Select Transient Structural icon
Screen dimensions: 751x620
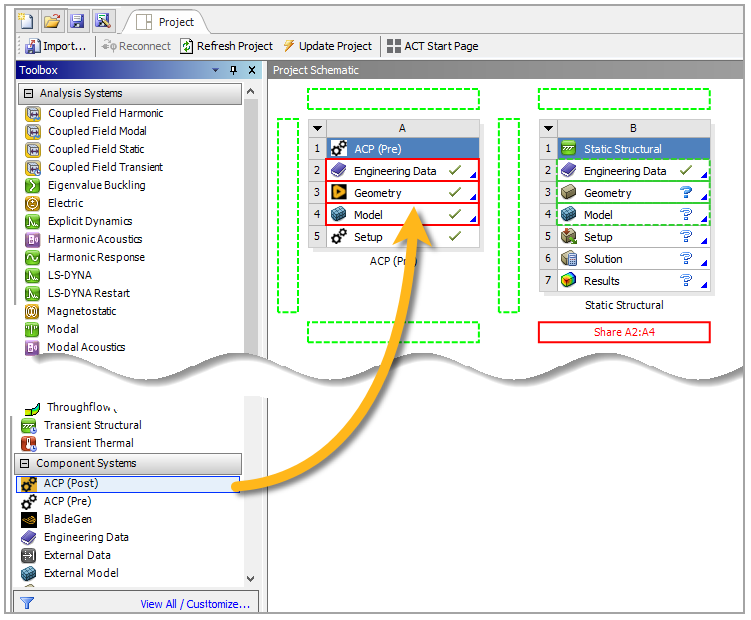point(29,425)
